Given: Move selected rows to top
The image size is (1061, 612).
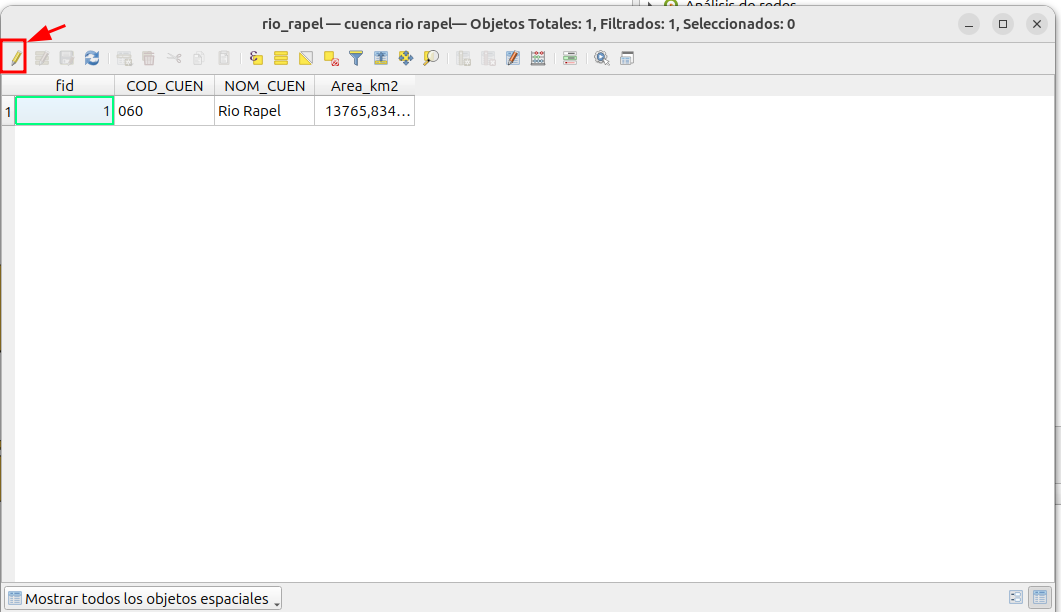Looking at the screenshot, I should 381,58.
